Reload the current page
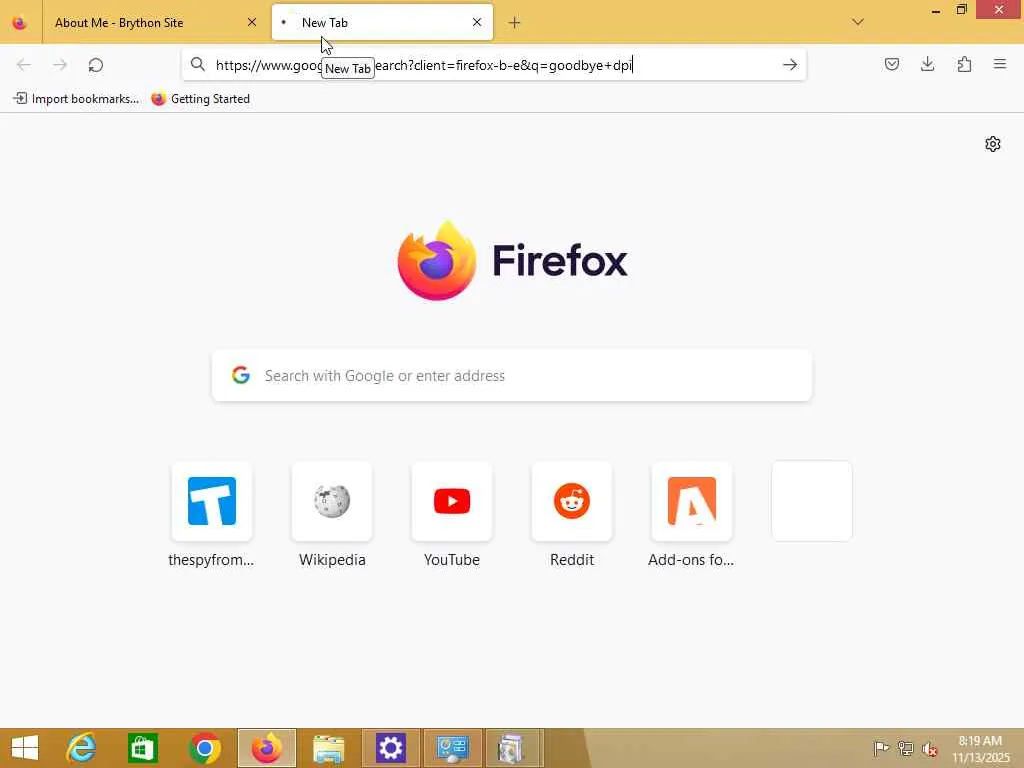1024x768 pixels. tap(96, 65)
